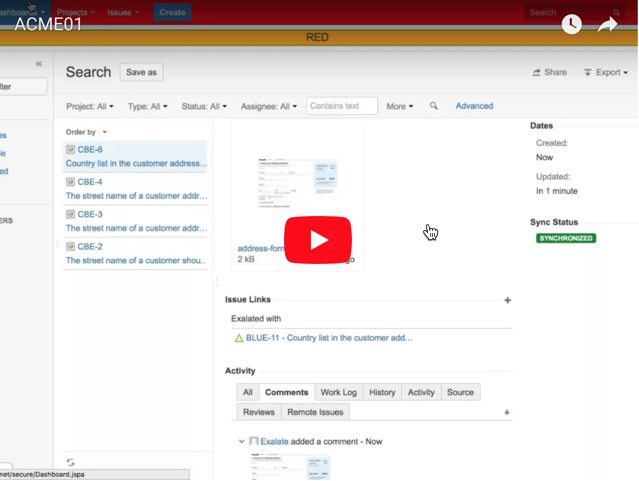Open the Order by dropdown arrow
The height and width of the screenshot is (481, 639).
(105, 132)
